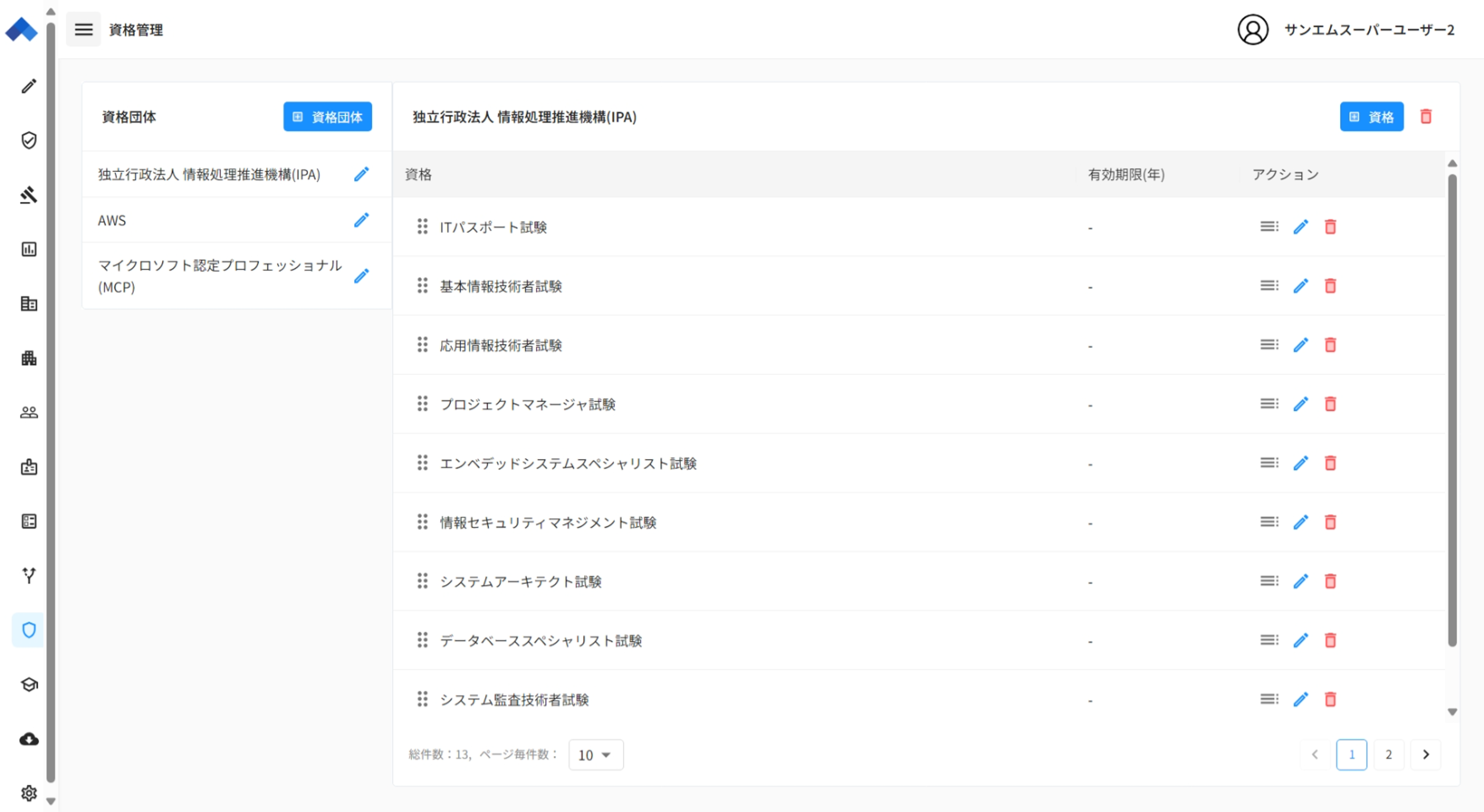Edit the ITパスポート試験 row
This screenshot has height=812, width=1484.
pos(1300,227)
